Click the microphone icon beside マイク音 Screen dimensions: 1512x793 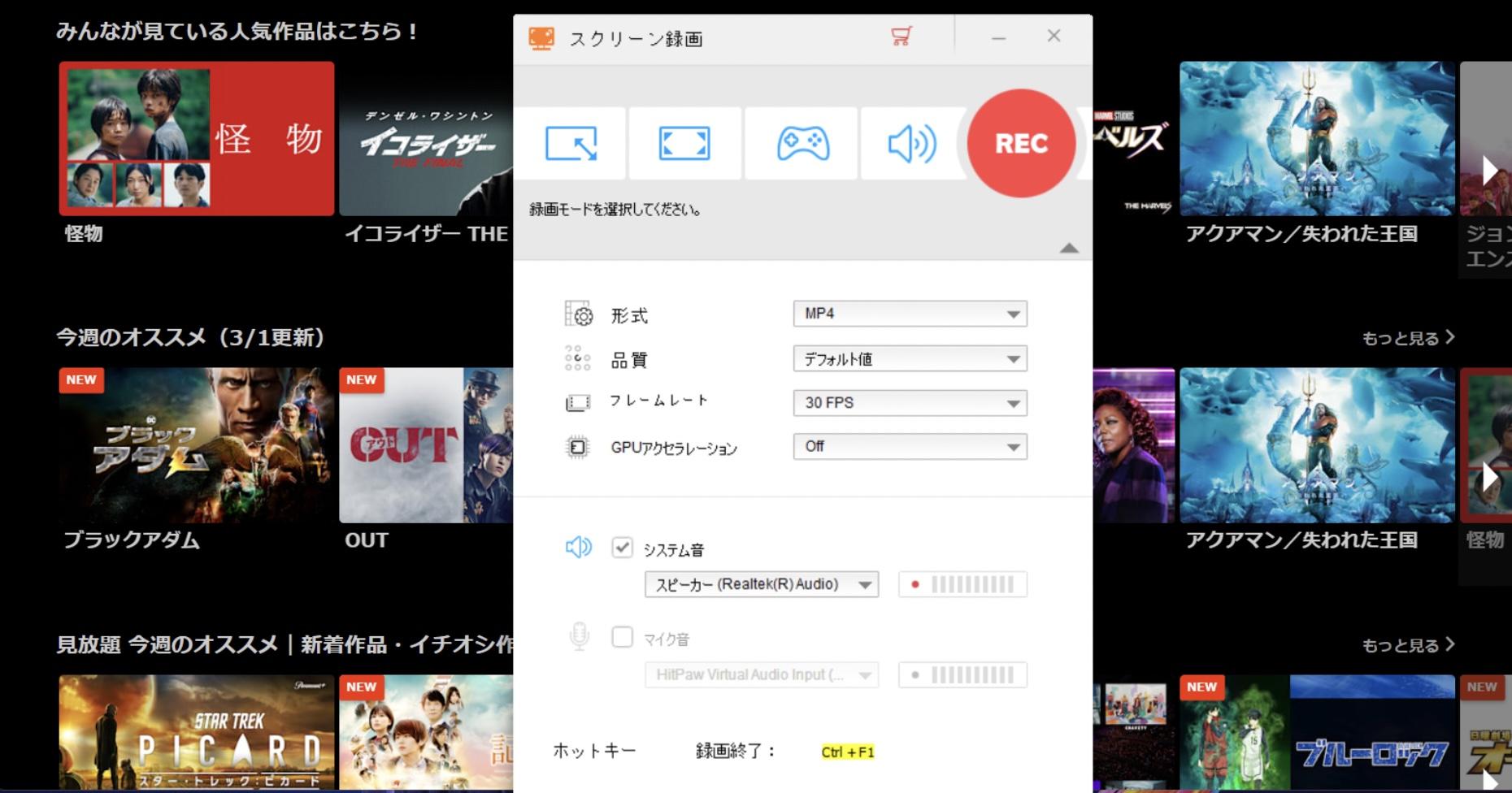point(579,636)
